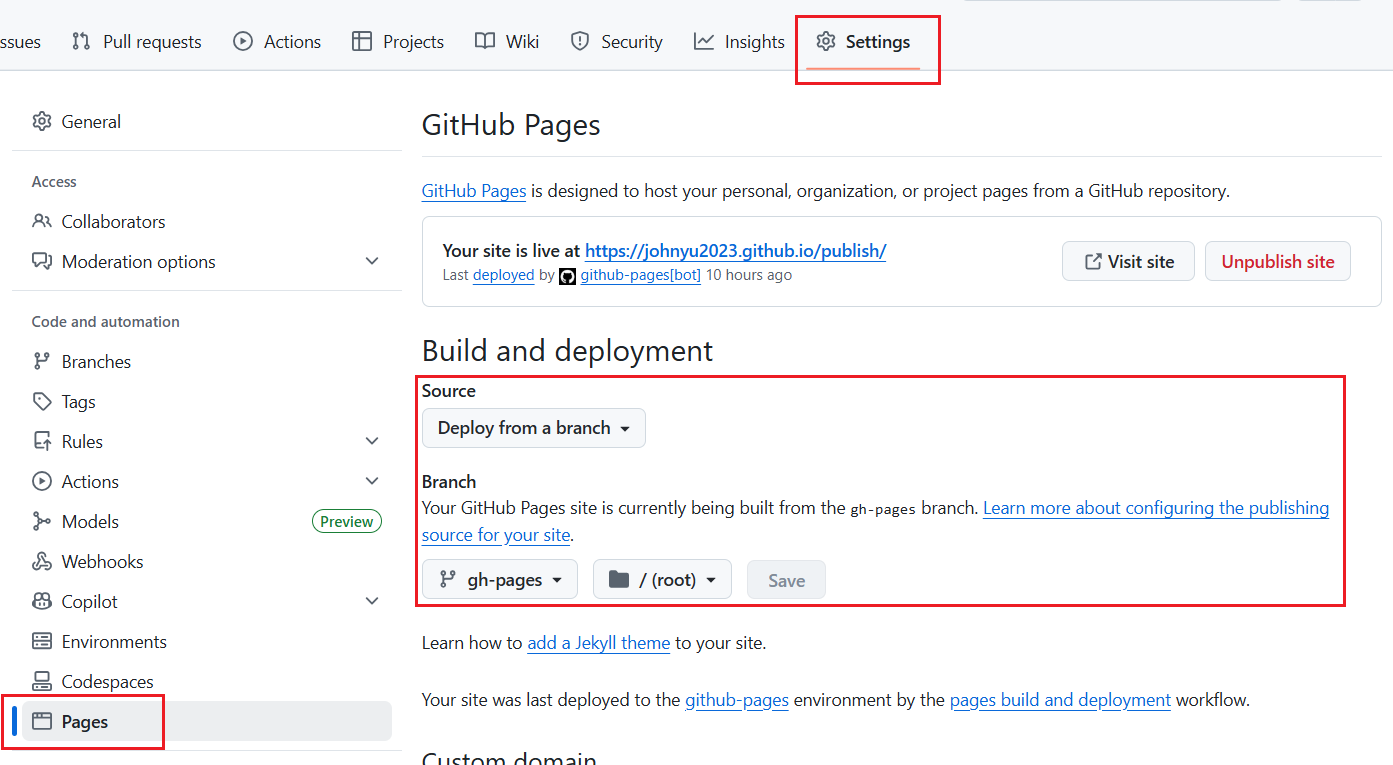Screen dimensions: 1393x765
Task: Click the General gear icon in sidebar
Action: tap(42, 121)
